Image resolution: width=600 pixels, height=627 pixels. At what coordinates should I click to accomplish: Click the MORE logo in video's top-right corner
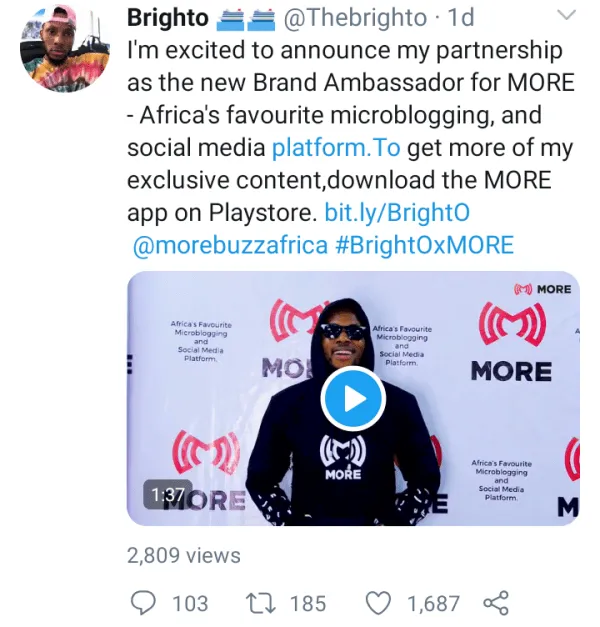pos(543,289)
